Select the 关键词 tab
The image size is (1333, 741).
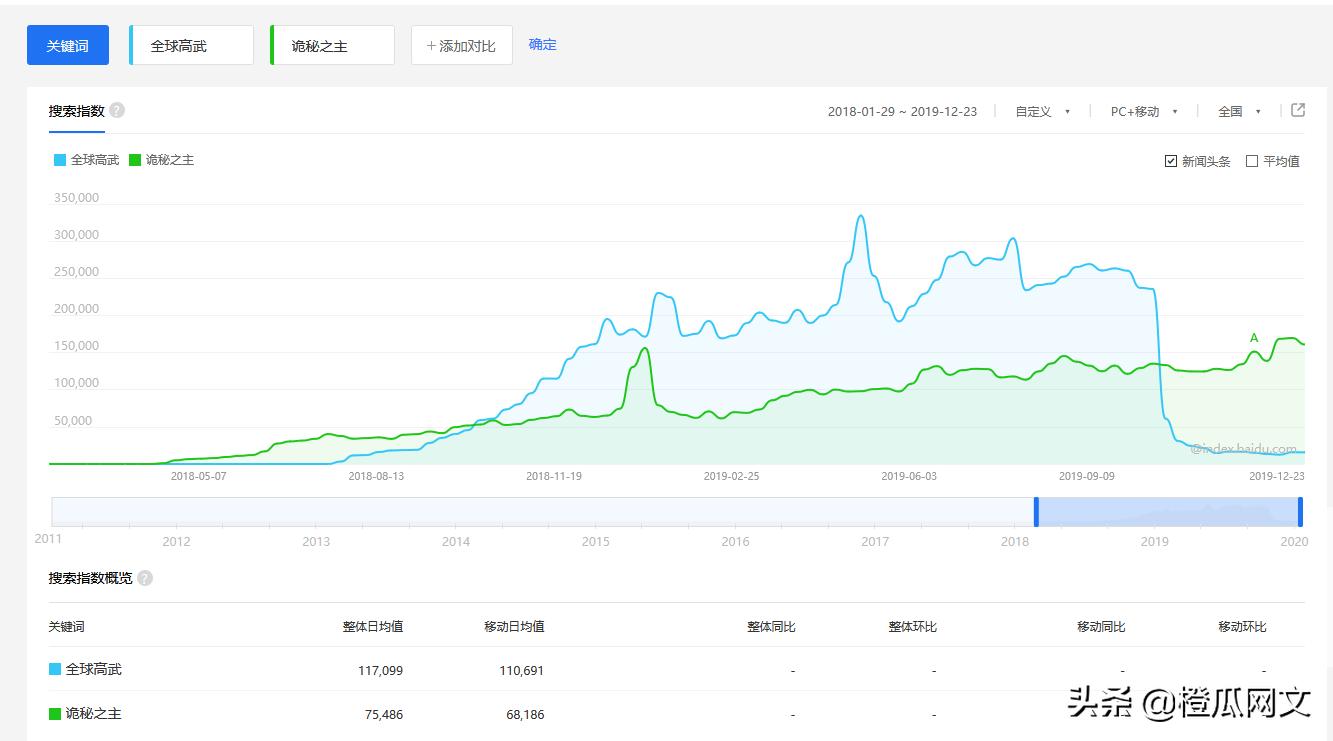pyautogui.click(x=67, y=44)
